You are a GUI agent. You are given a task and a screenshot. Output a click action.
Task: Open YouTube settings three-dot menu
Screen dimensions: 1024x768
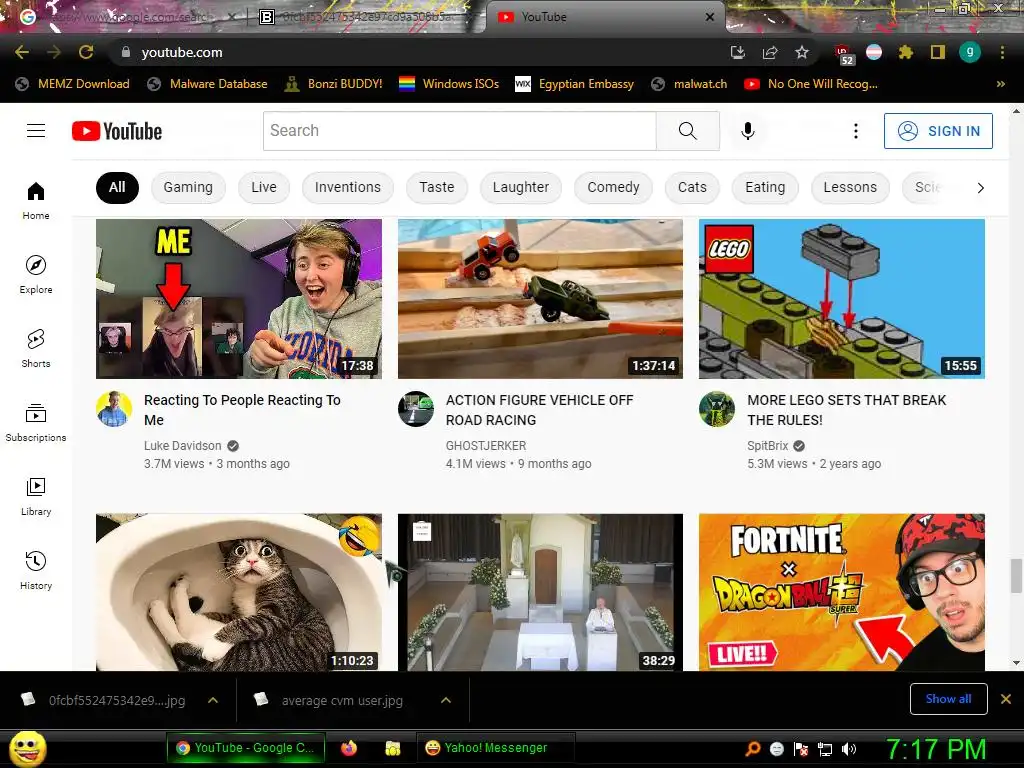(x=856, y=131)
